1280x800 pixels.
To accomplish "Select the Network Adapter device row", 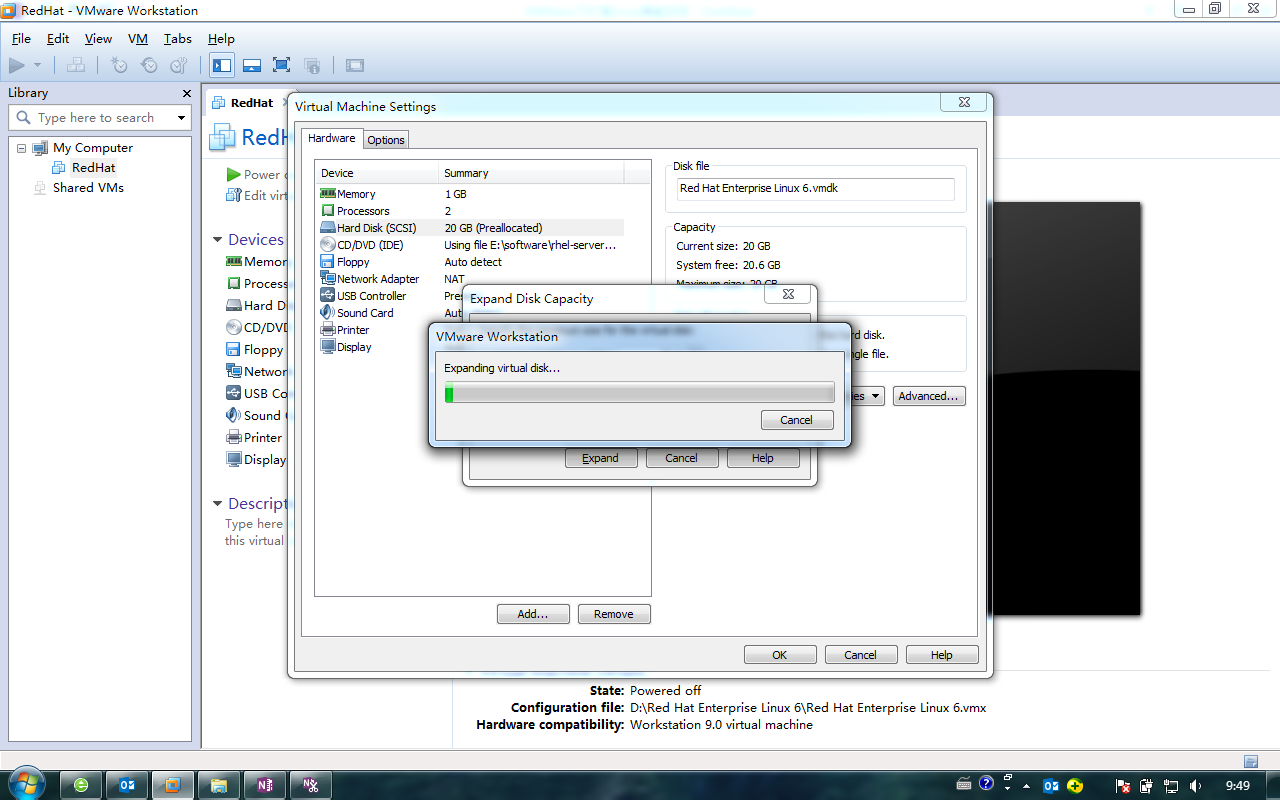I will pyautogui.click(x=470, y=279).
